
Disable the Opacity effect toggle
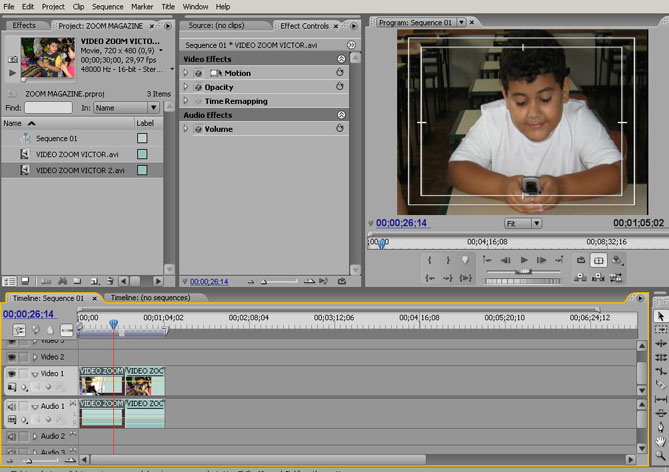197,87
